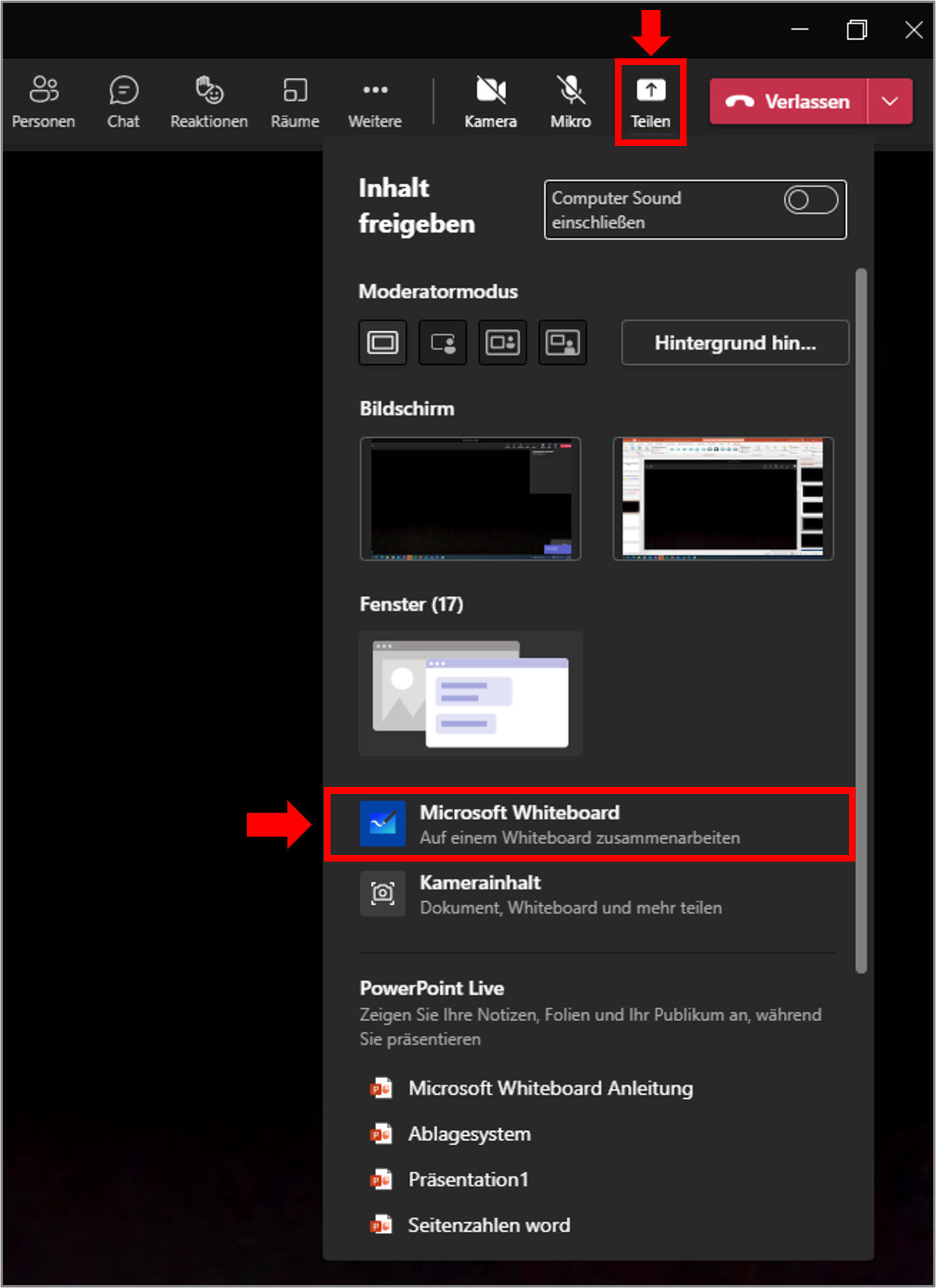
Task: Select standout presenter mode icon
Action: click(443, 343)
